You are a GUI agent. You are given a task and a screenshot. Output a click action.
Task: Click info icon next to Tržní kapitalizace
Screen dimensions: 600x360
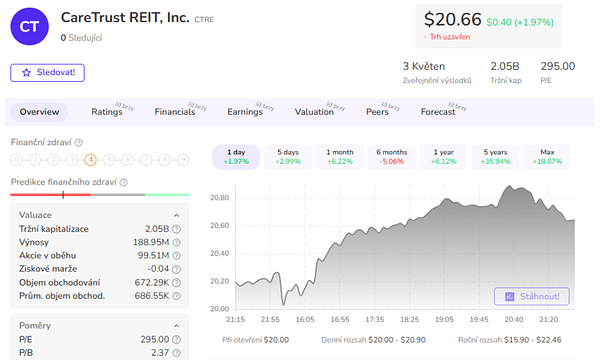pyautogui.click(x=176, y=229)
